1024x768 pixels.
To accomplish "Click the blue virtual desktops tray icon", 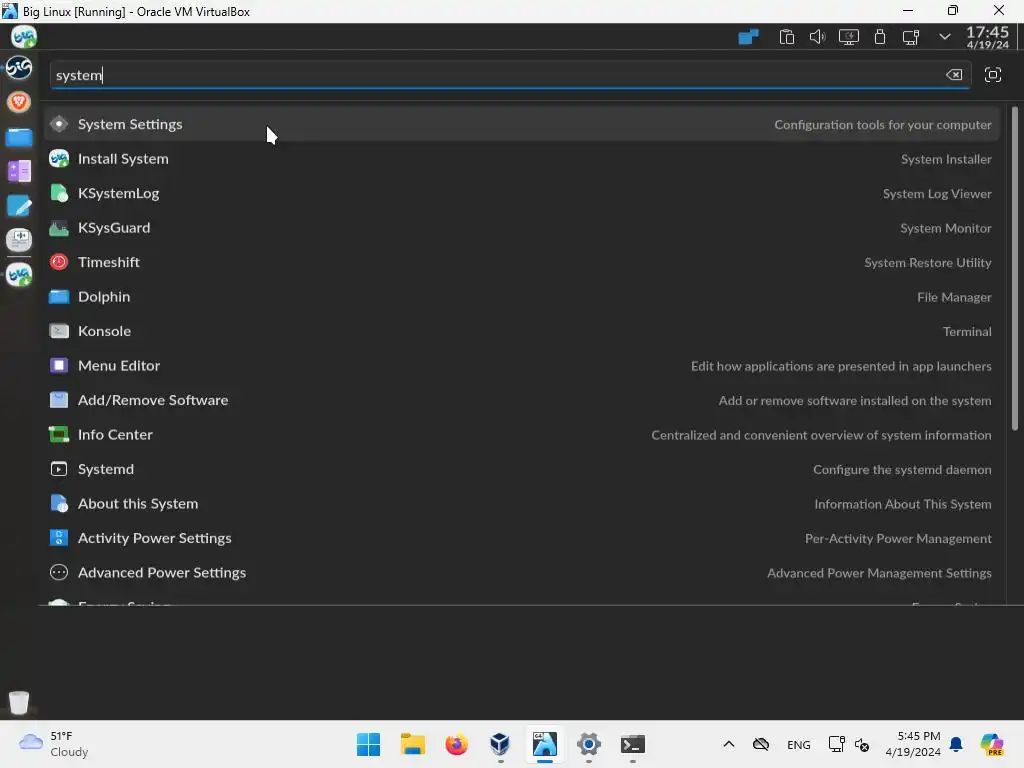I will tap(748, 37).
